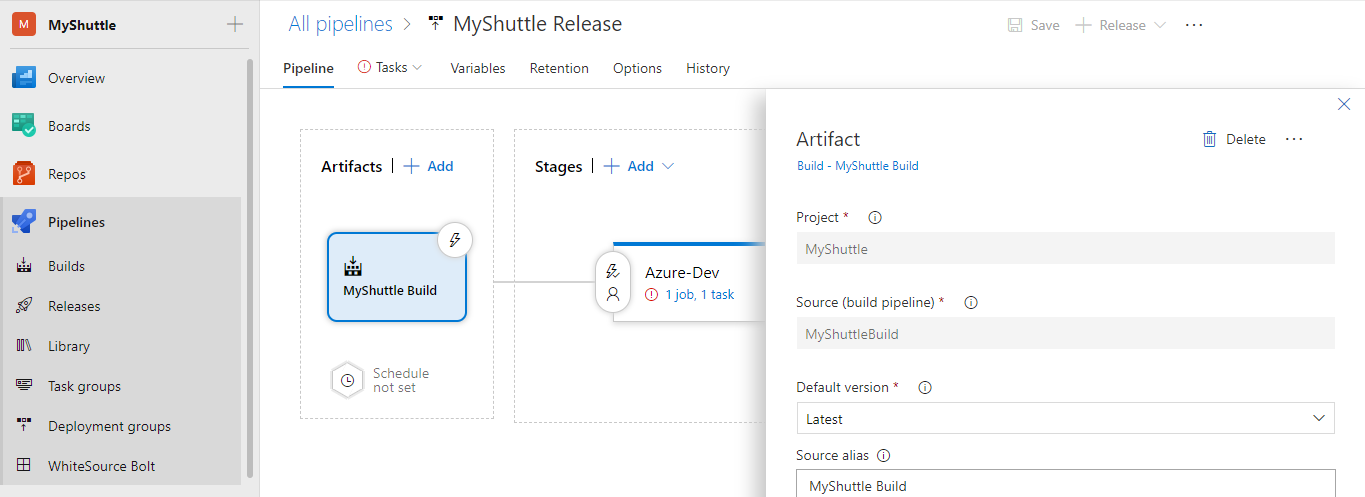Open the Schedule not set clock icon
Screen dimensions: 1365x497
(347, 380)
